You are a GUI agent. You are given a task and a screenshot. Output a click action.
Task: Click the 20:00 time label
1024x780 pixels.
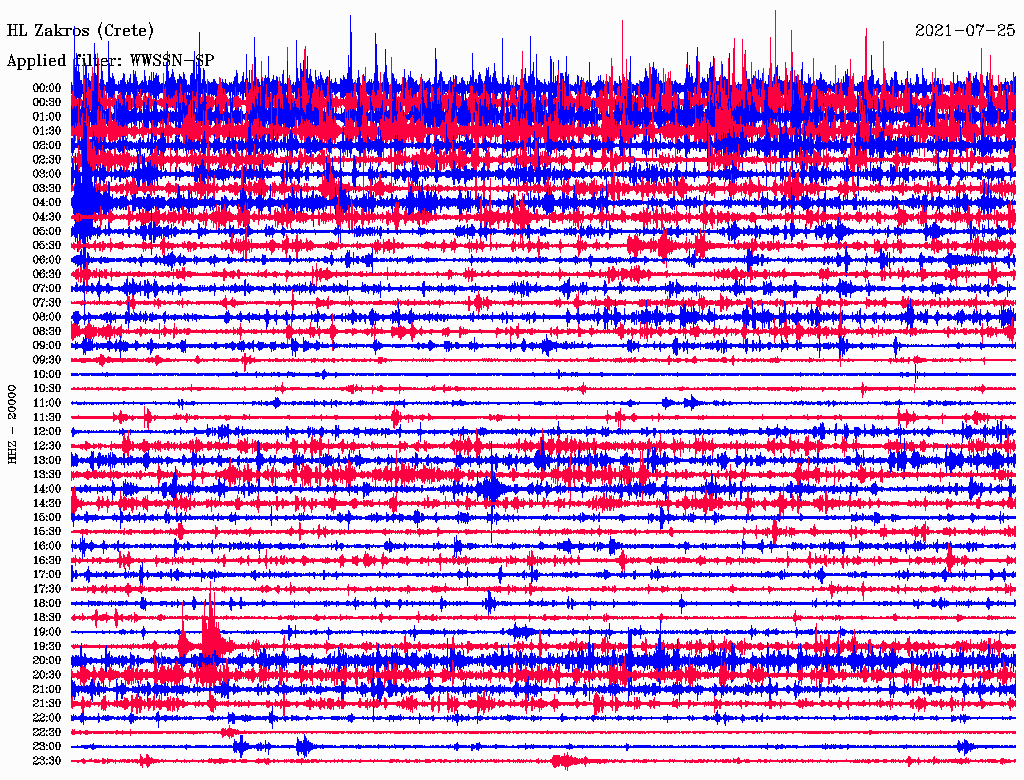[x=47, y=660]
